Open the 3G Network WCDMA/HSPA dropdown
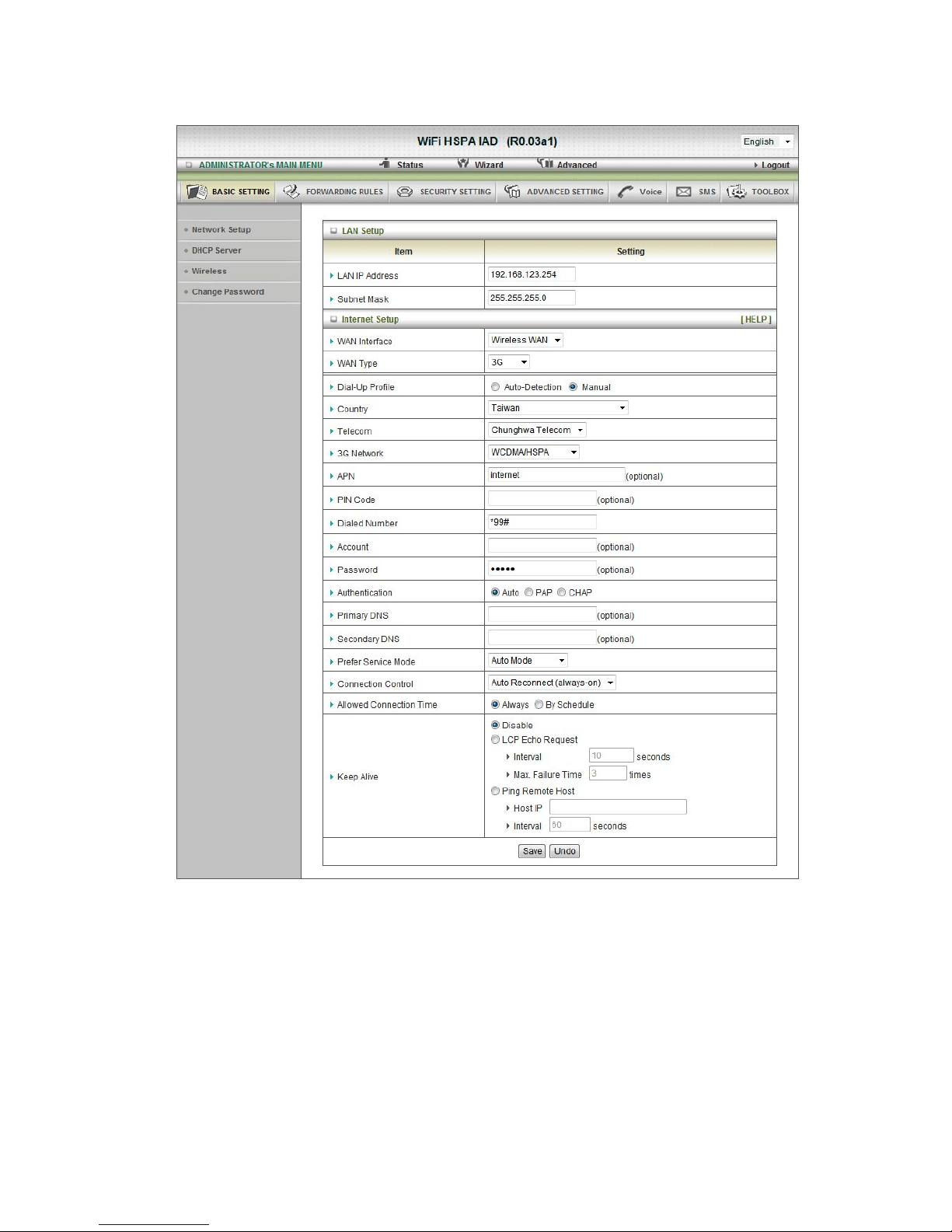The image size is (952, 1232). click(534, 452)
